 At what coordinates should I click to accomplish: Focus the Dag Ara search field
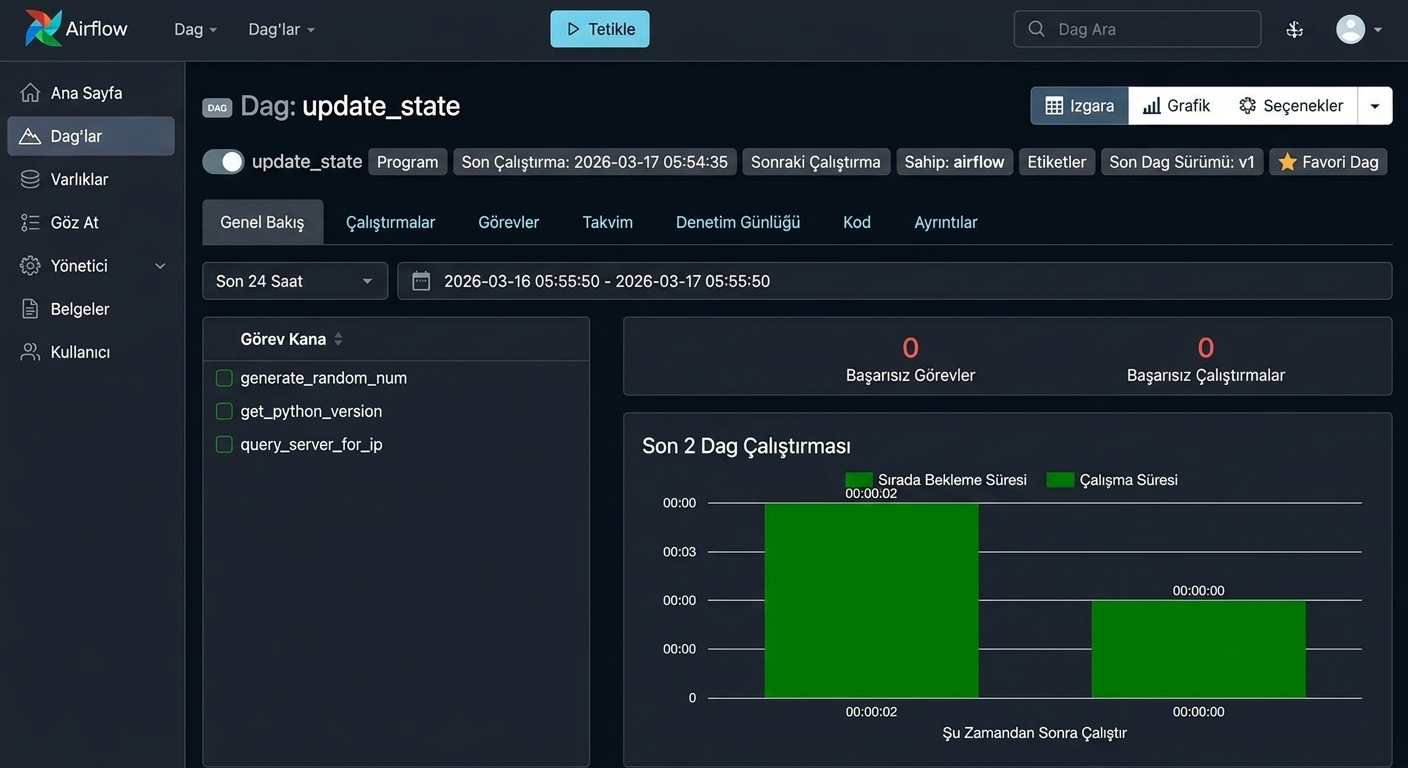pos(1138,29)
